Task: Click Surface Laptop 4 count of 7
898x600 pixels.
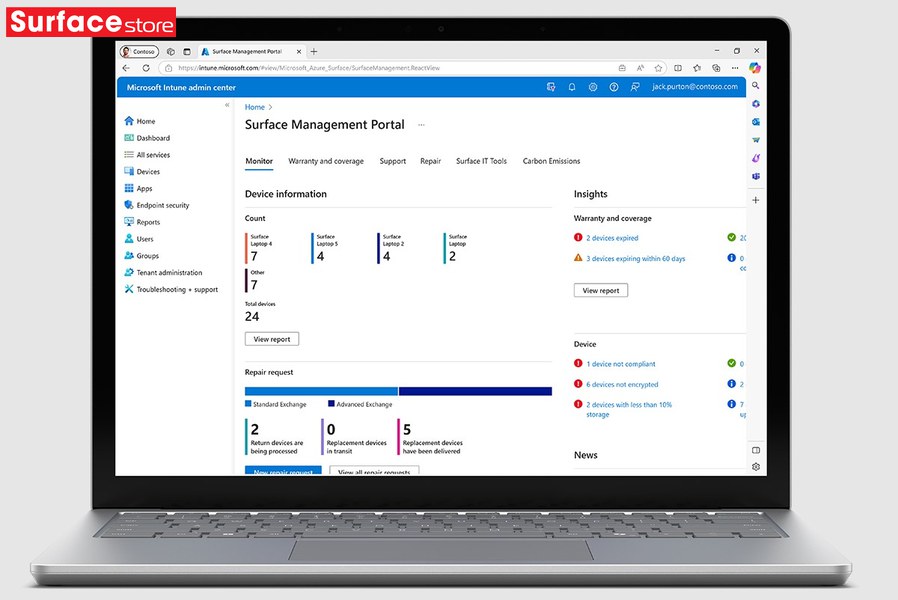Action: [254, 256]
